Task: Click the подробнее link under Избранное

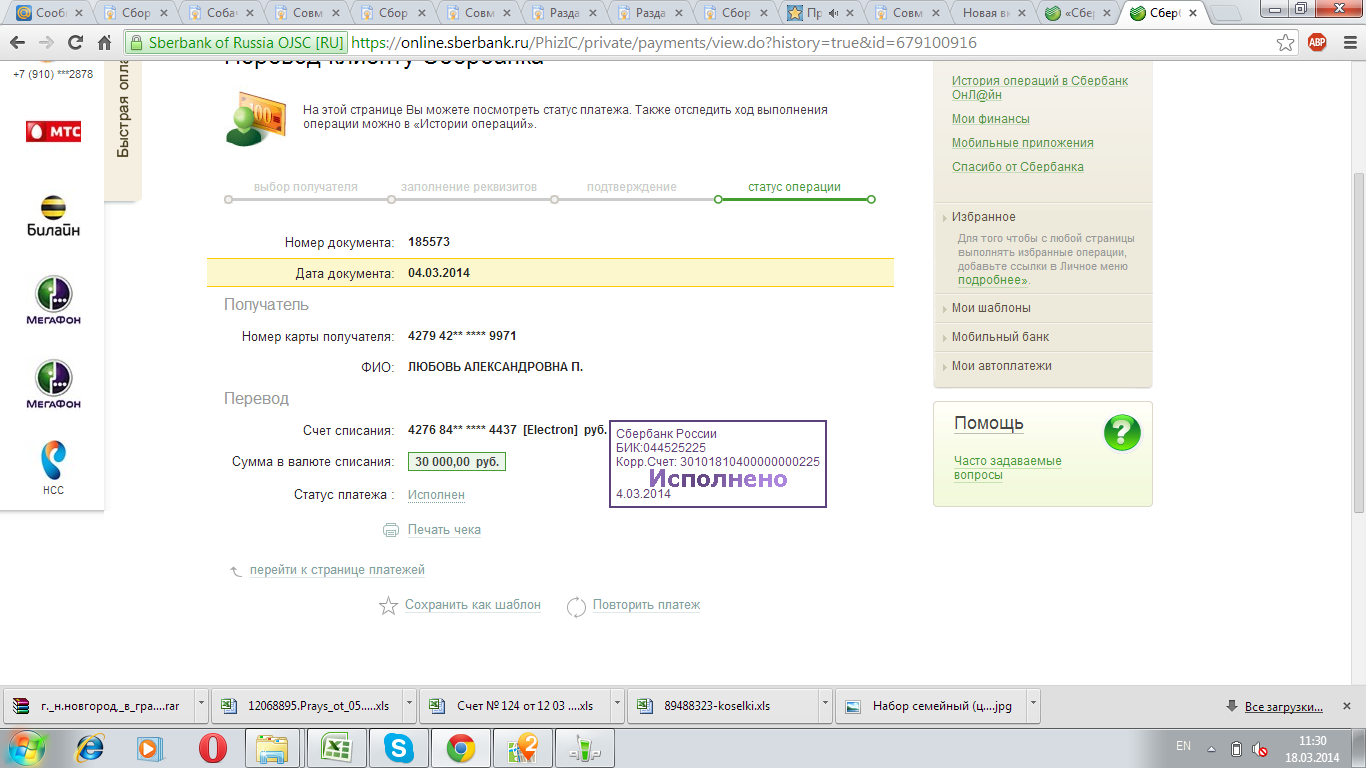Action: 993,281
